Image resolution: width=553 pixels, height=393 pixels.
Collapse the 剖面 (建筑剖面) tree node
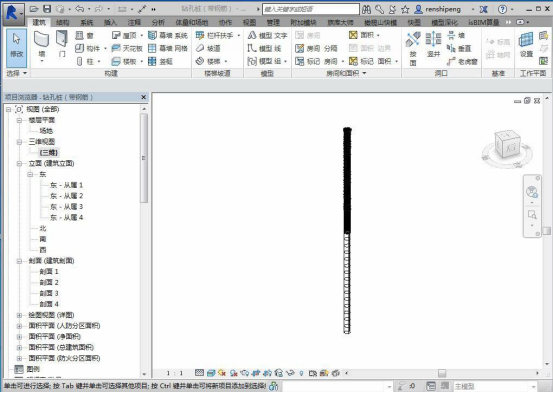click(x=19, y=261)
